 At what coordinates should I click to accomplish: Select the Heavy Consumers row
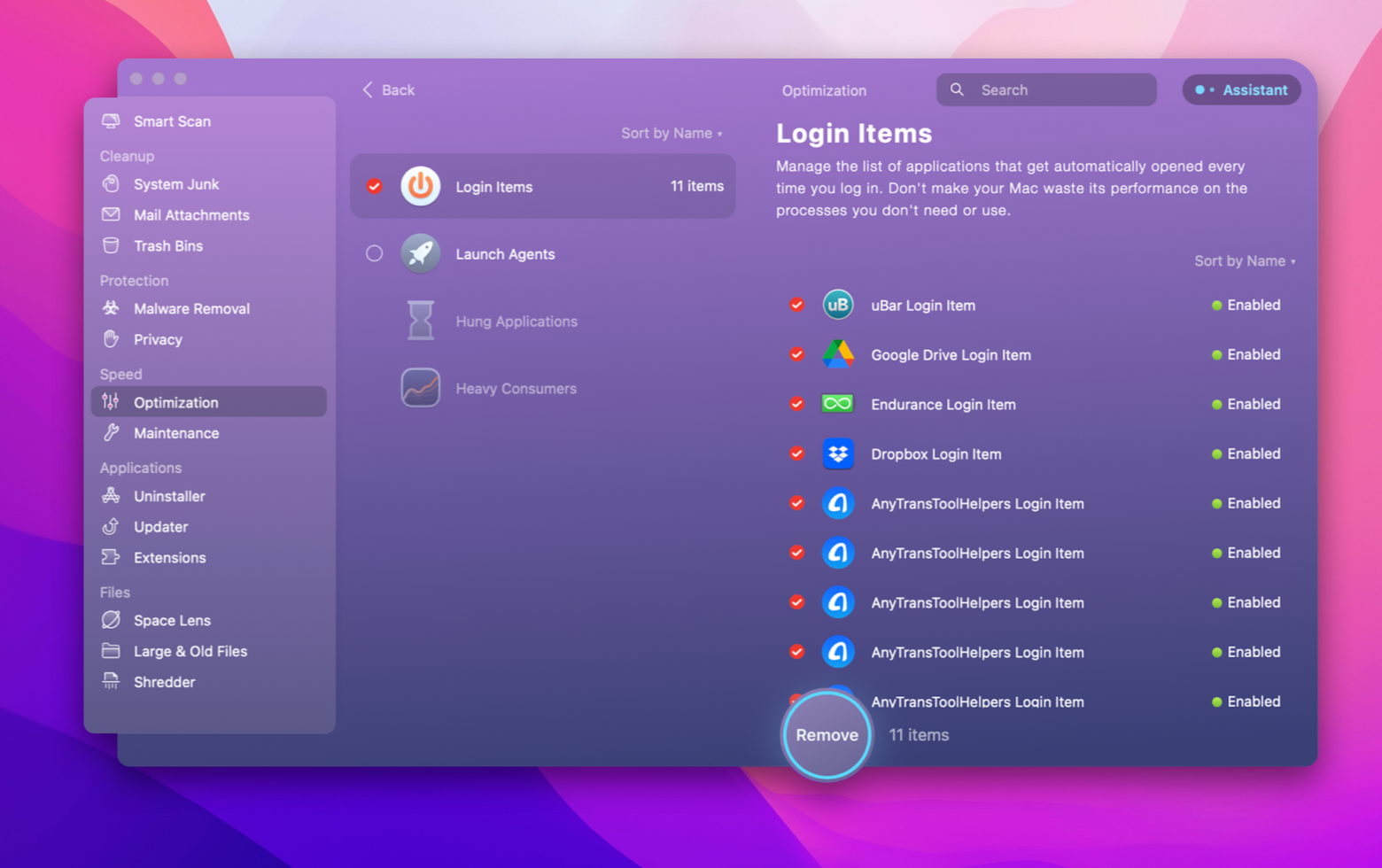pyautogui.click(x=543, y=388)
